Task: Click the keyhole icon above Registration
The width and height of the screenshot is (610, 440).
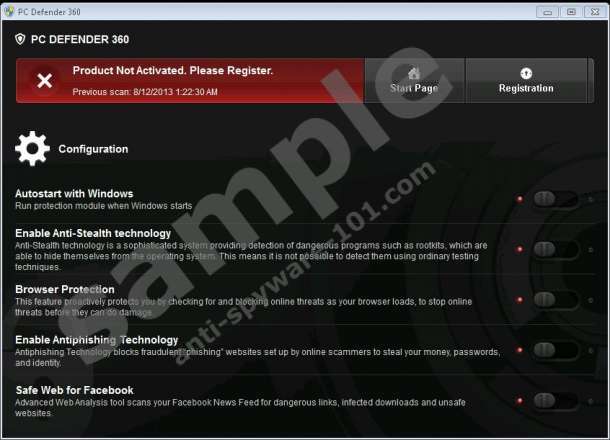Action: tap(526, 73)
